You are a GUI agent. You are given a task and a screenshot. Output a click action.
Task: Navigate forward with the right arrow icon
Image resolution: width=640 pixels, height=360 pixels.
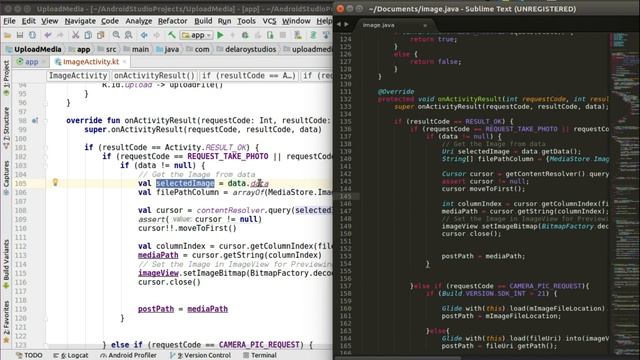(157, 36)
